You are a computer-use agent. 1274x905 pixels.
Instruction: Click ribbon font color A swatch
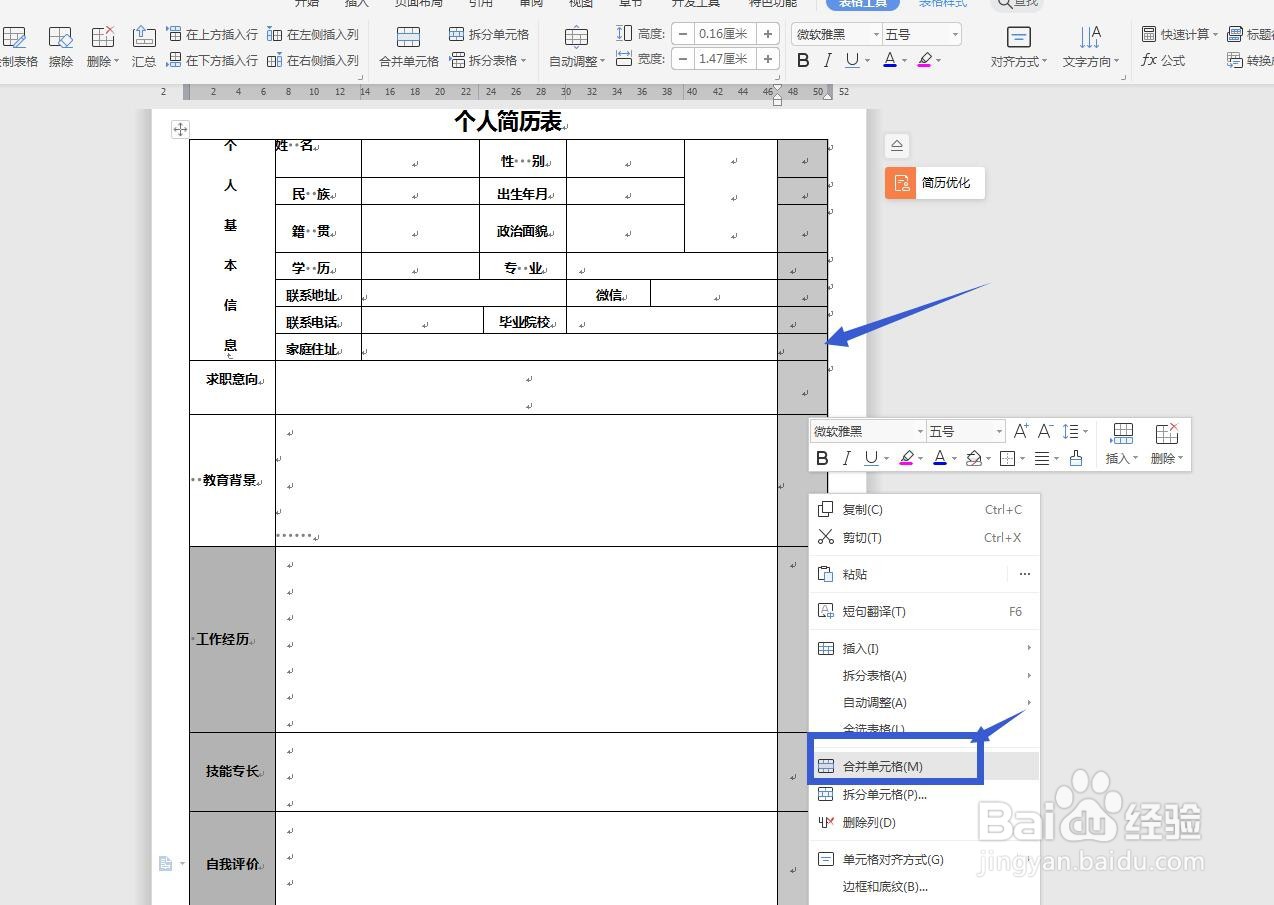click(x=889, y=61)
